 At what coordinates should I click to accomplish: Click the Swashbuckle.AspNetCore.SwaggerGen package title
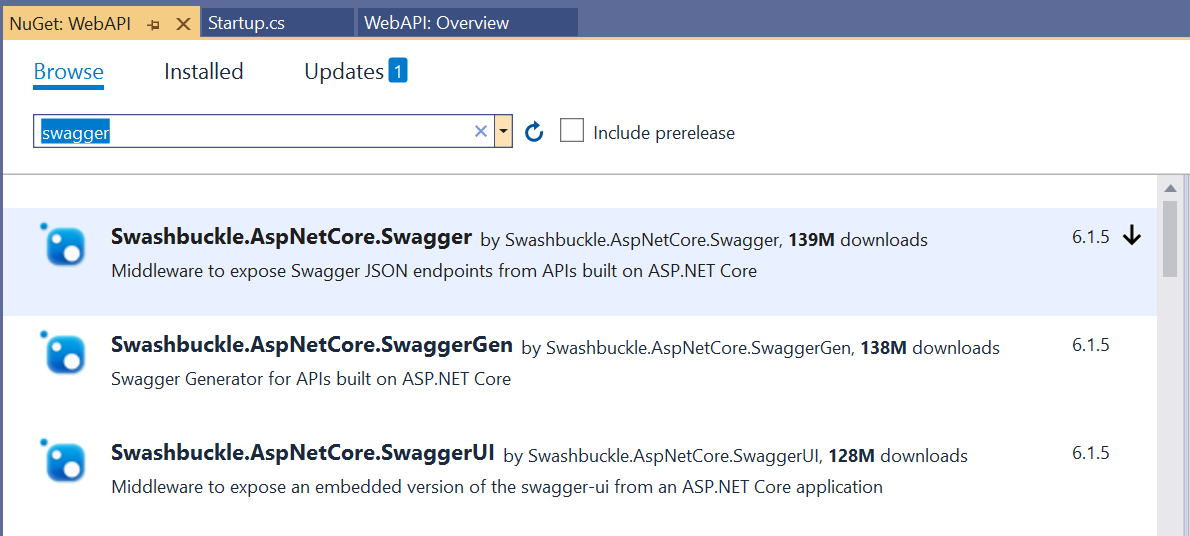pyautogui.click(x=312, y=345)
